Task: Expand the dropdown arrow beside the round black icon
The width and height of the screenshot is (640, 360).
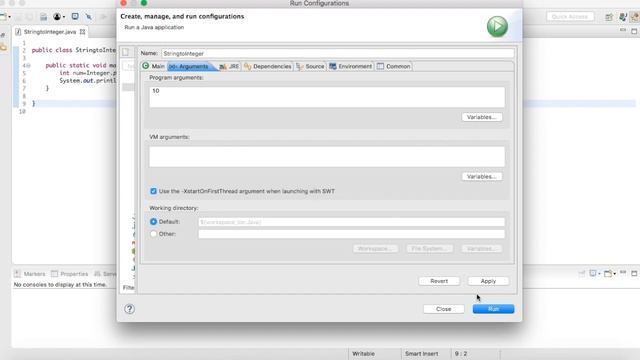Action: tap(64, 17)
